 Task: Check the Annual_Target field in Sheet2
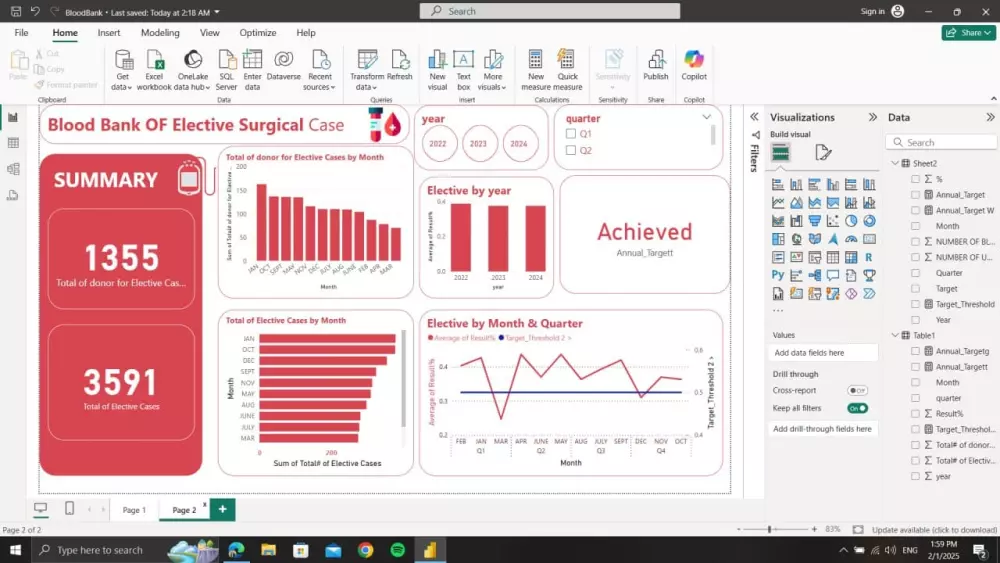pyautogui.click(x=915, y=194)
